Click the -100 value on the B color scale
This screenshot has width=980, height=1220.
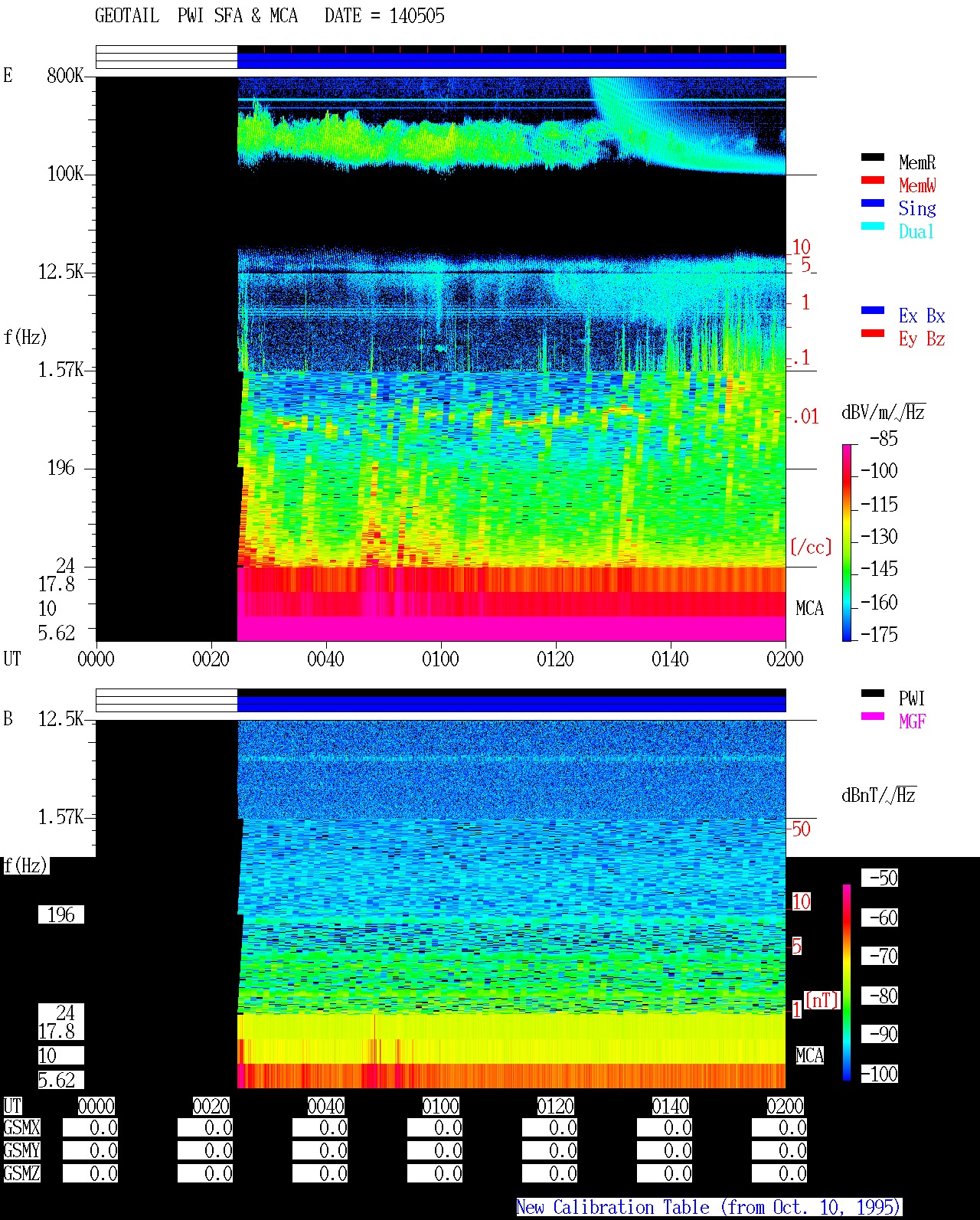(879, 1074)
